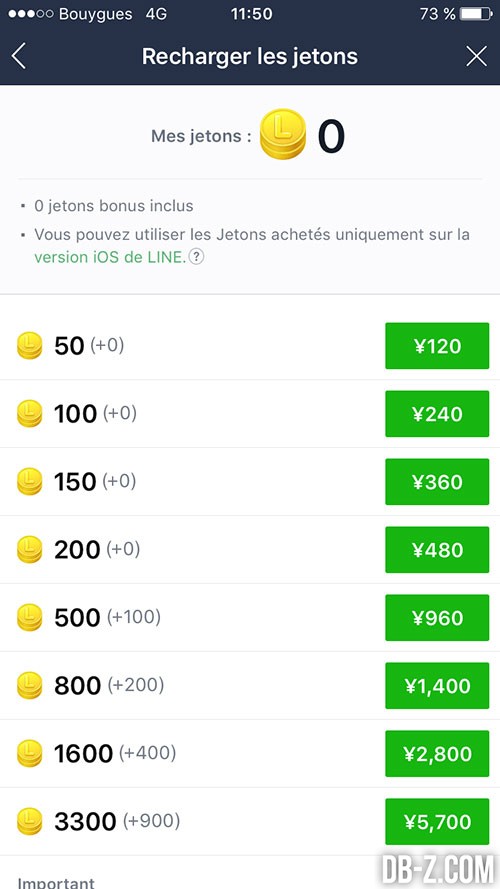Open the version iOS de LINE link
Viewport: 500px width, 889px height.
pos(110,257)
